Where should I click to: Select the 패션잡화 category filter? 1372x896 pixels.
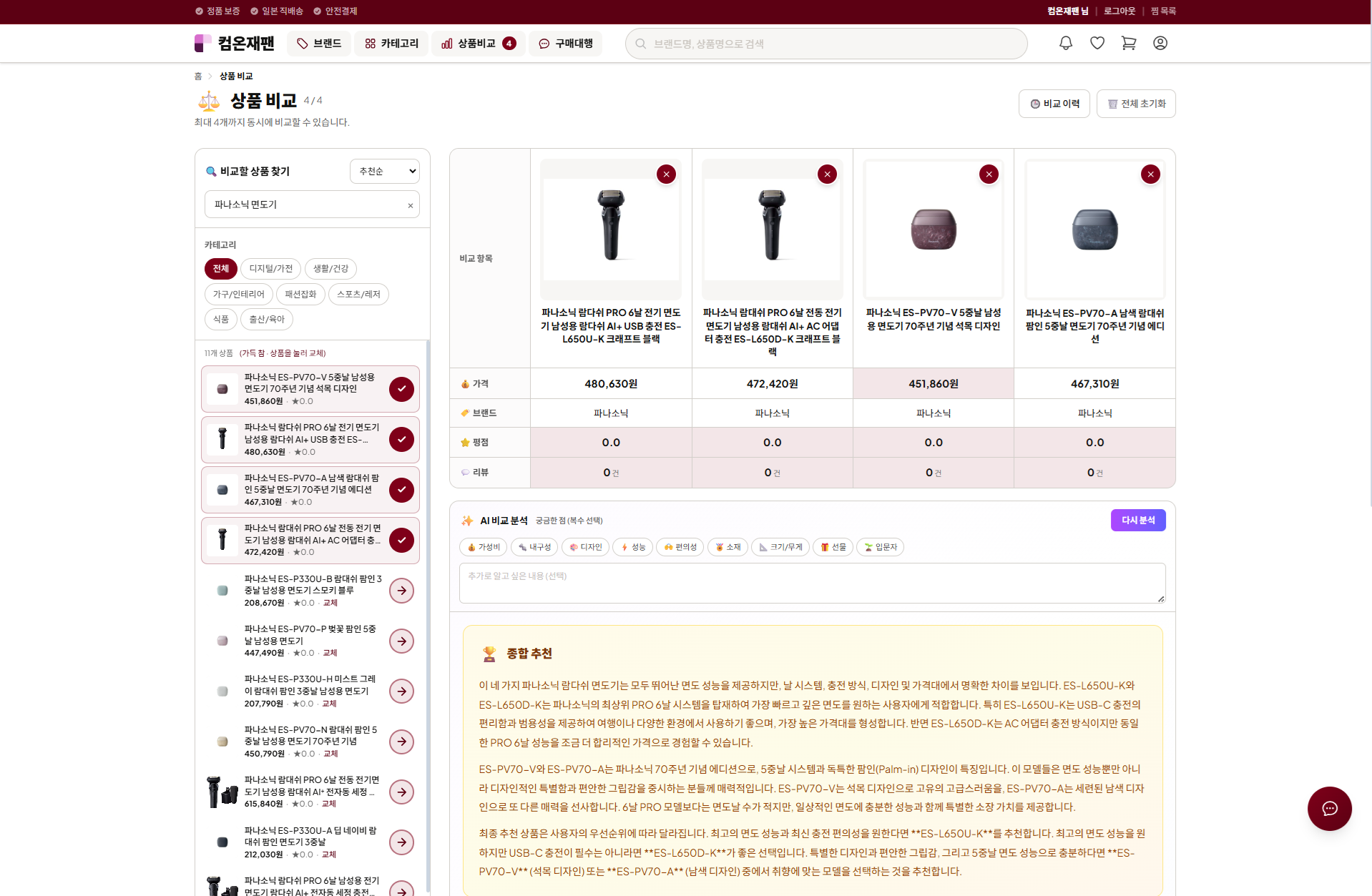pyautogui.click(x=300, y=295)
